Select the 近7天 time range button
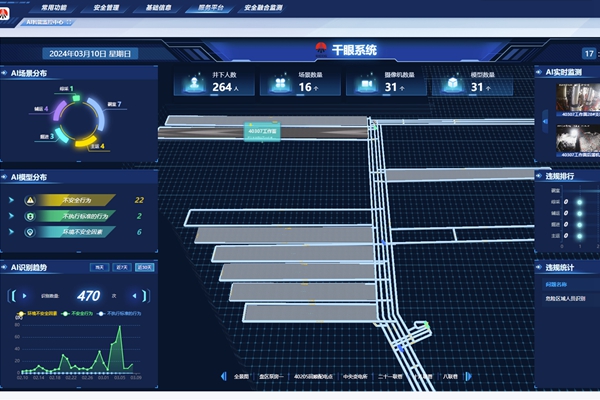 (x=122, y=268)
